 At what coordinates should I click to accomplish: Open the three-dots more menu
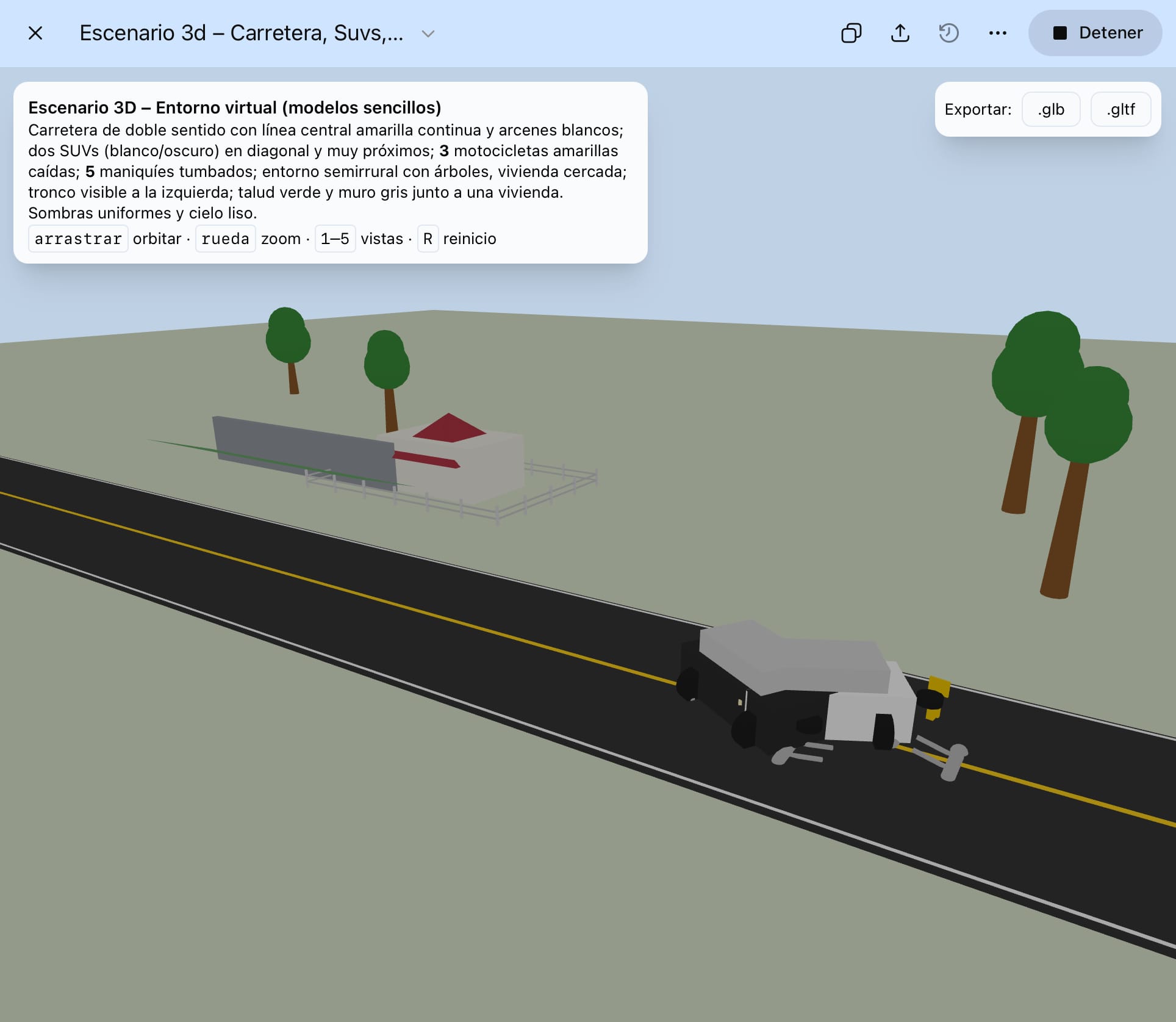(x=997, y=33)
